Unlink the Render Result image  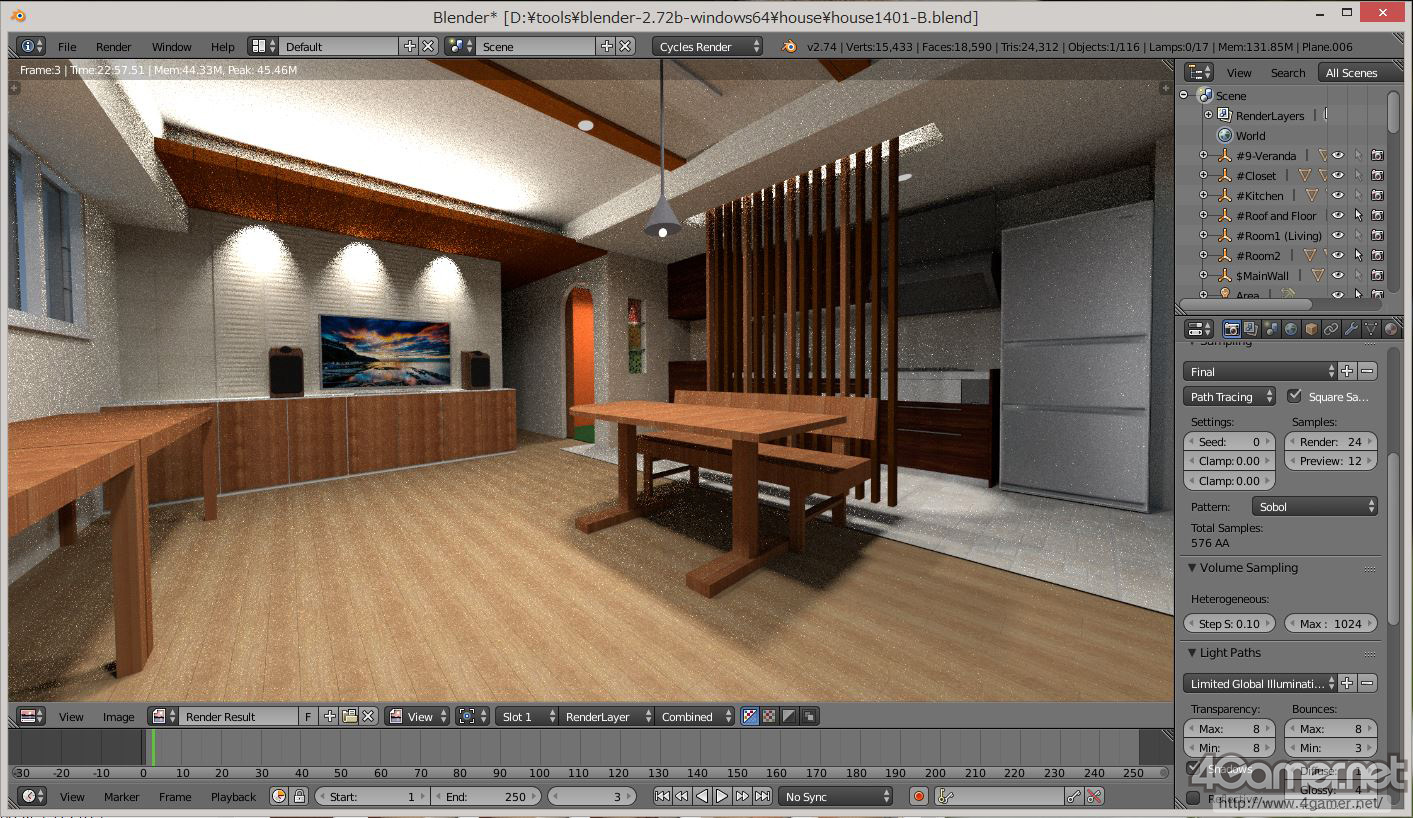(368, 716)
